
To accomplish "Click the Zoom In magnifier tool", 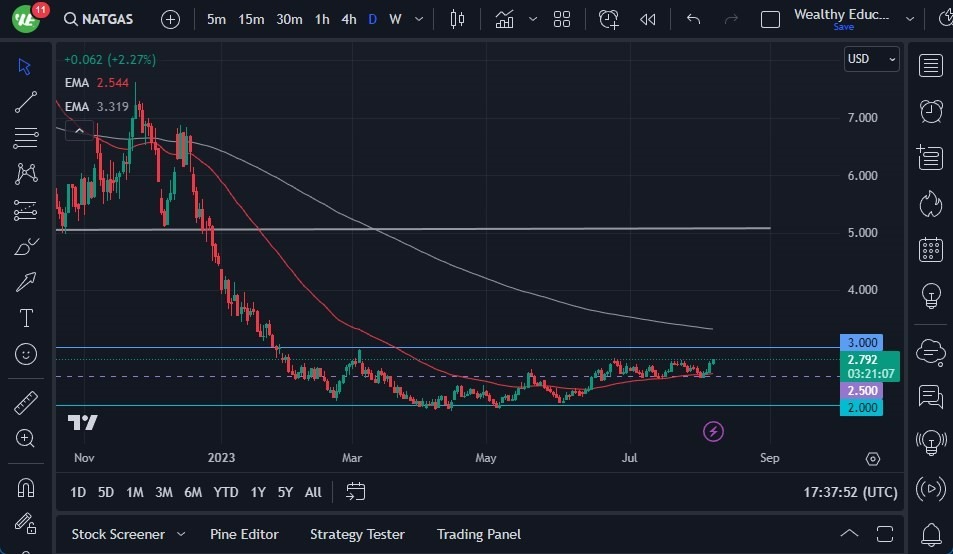I will pos(26,438).
